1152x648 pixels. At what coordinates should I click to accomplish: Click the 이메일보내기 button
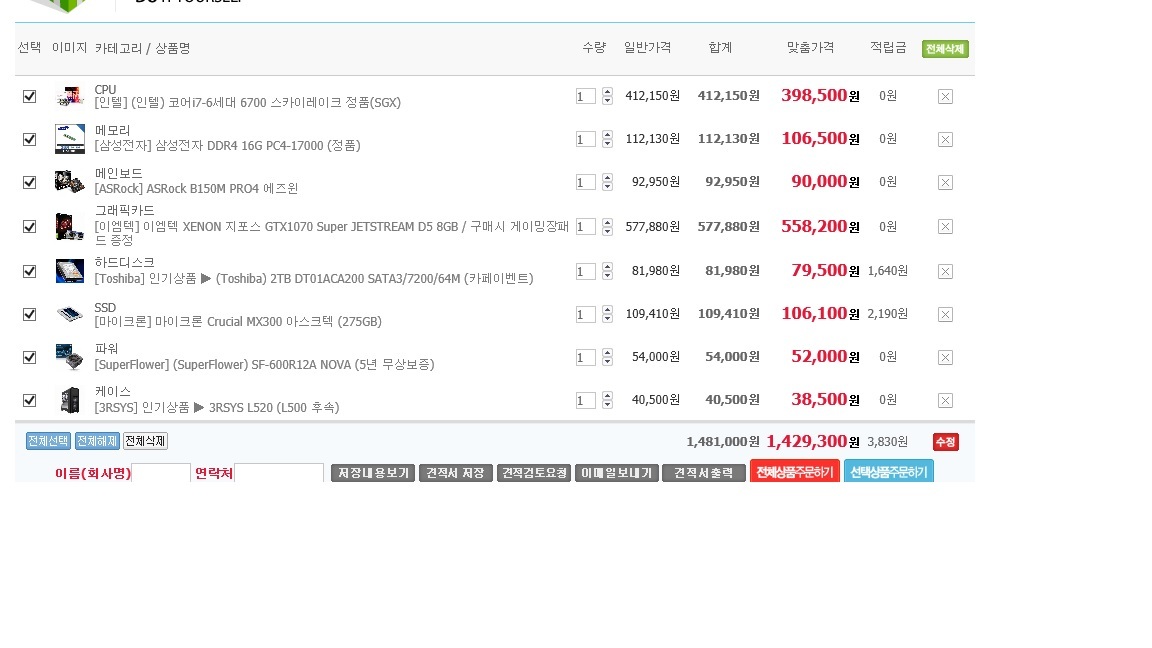(617, 473)
